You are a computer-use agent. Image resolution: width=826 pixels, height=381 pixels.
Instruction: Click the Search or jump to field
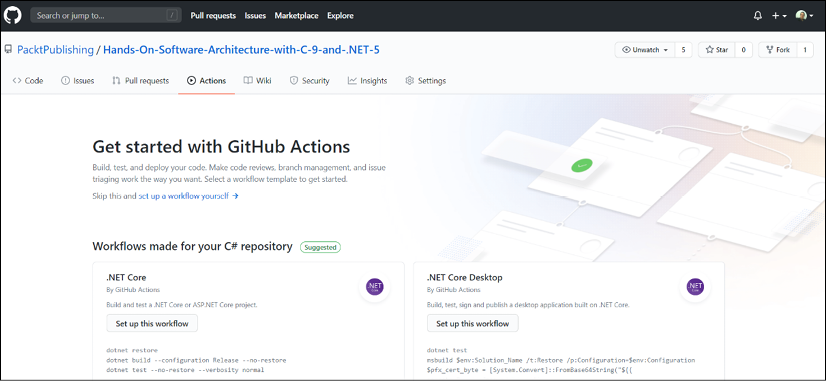pyautogui.click(x=106, y=15)
